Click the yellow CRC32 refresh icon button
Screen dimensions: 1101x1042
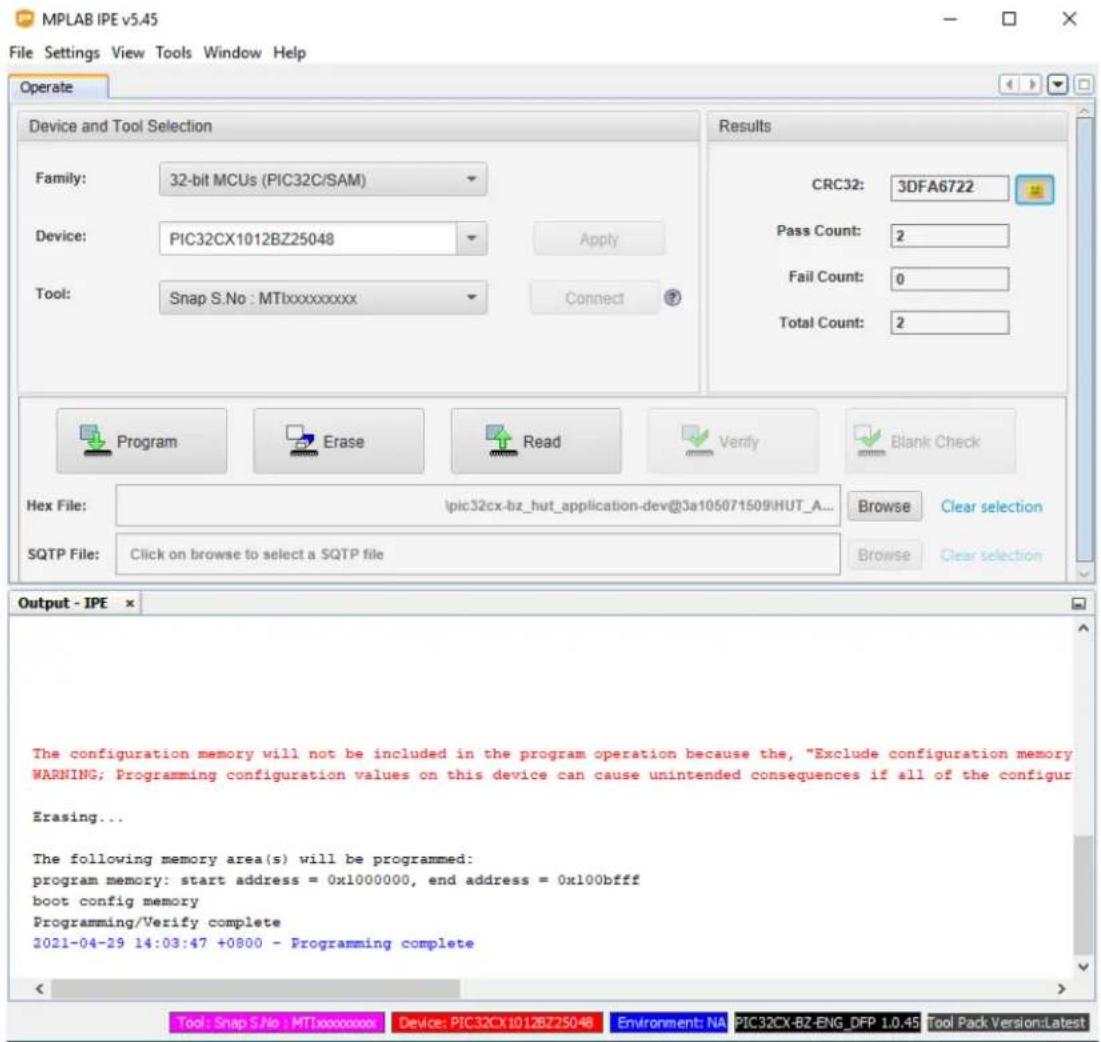(1034, 190)
